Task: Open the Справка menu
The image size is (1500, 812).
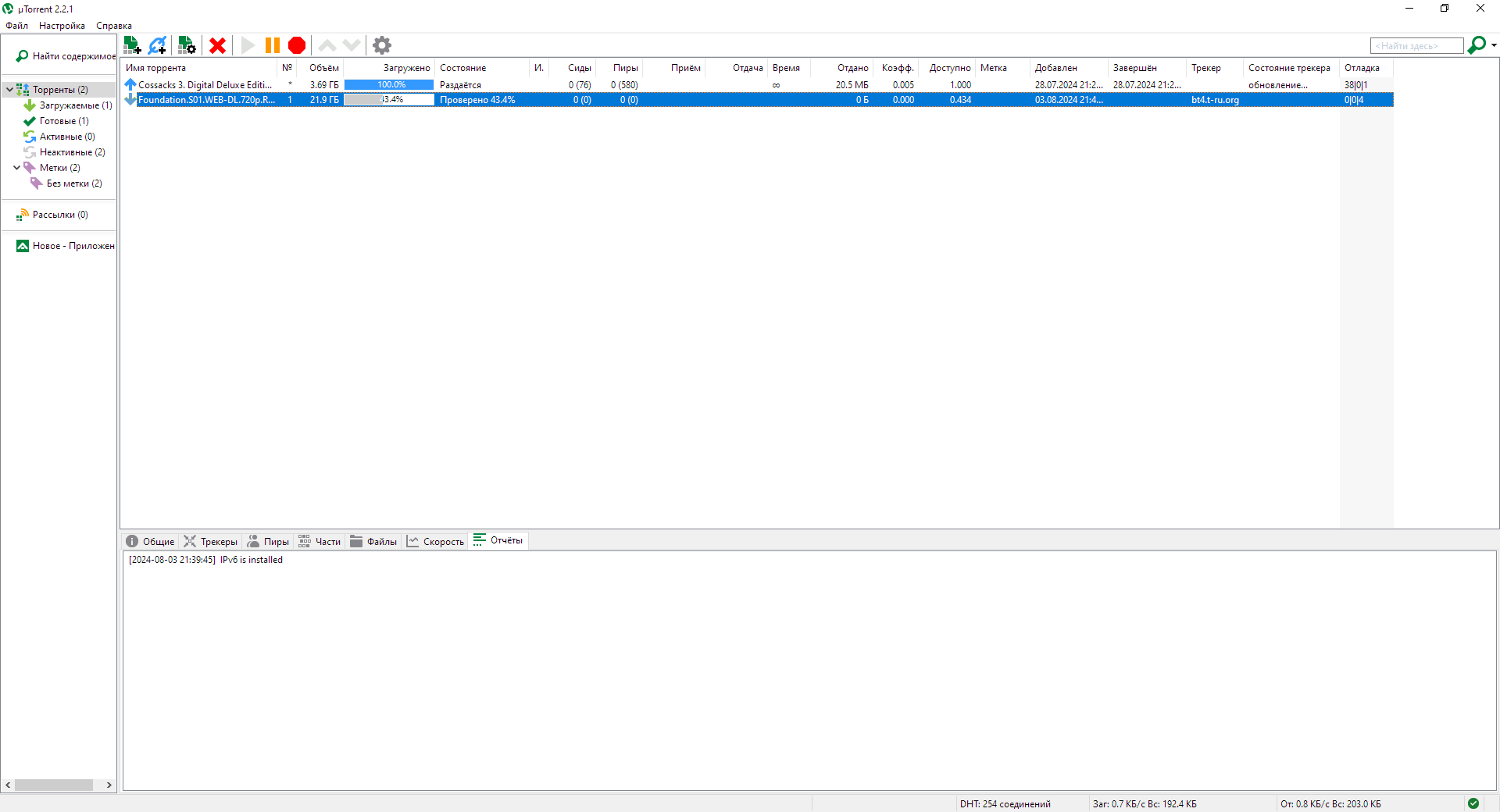Action: pos(114,26)
